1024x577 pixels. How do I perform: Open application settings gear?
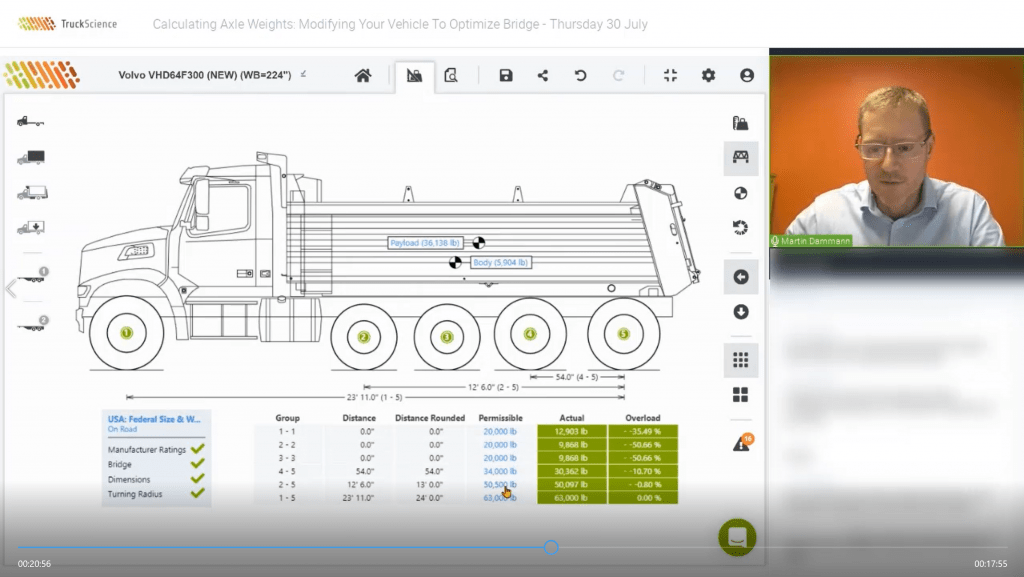pos(708,75)
